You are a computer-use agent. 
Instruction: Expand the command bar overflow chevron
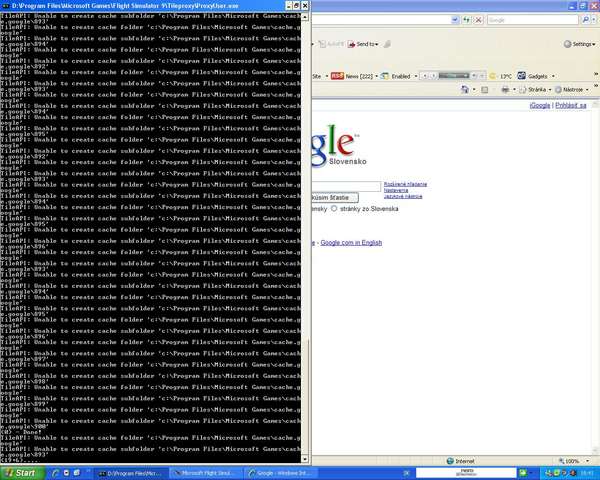[x=595, y=86]
